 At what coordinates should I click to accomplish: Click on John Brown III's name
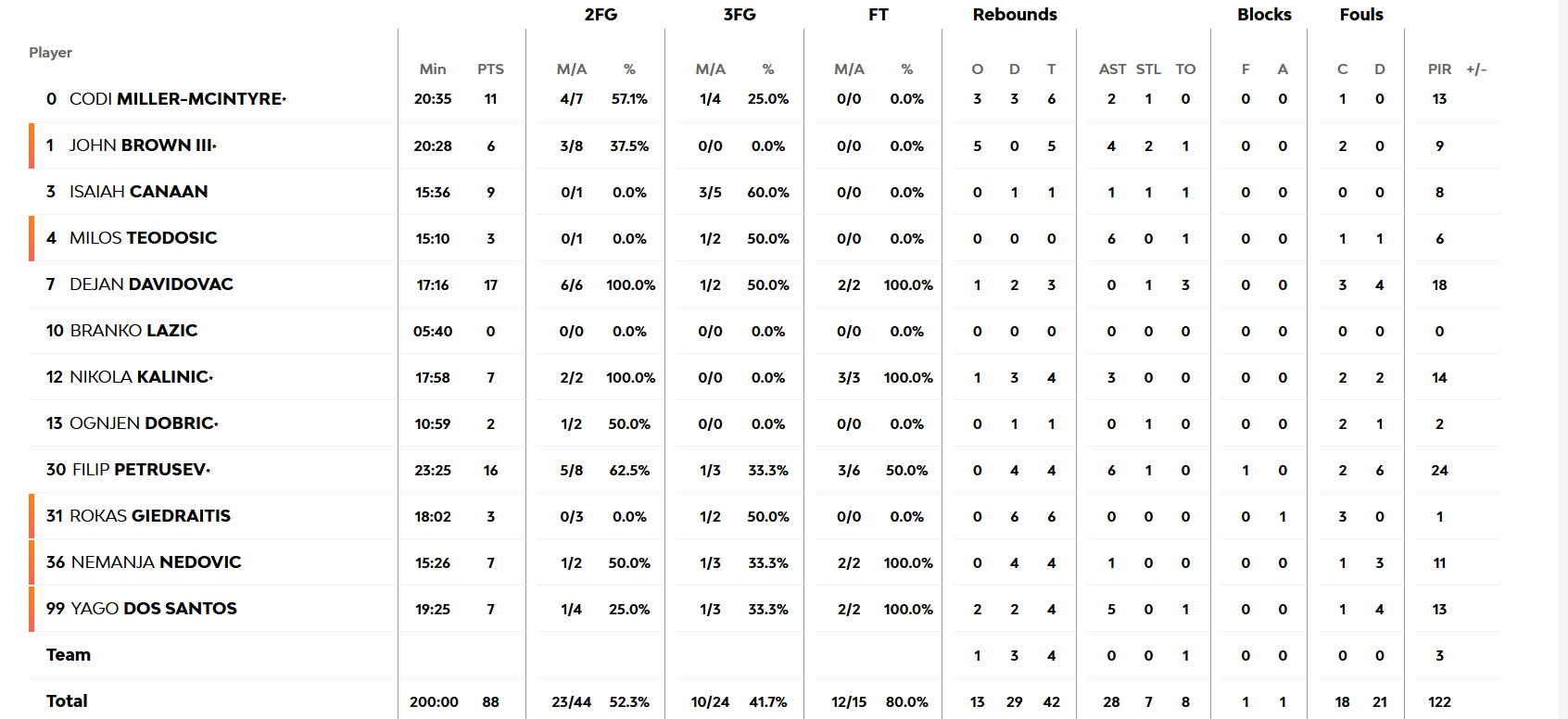click(142, 145)
